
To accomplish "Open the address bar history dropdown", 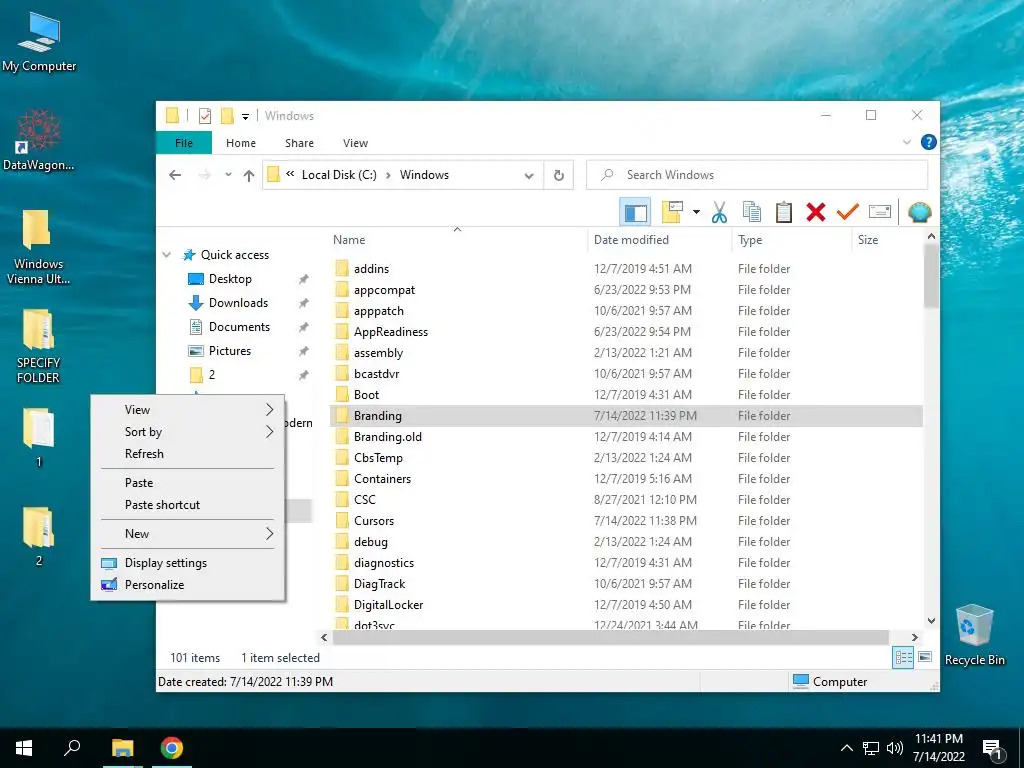I will tap(529, 175).
